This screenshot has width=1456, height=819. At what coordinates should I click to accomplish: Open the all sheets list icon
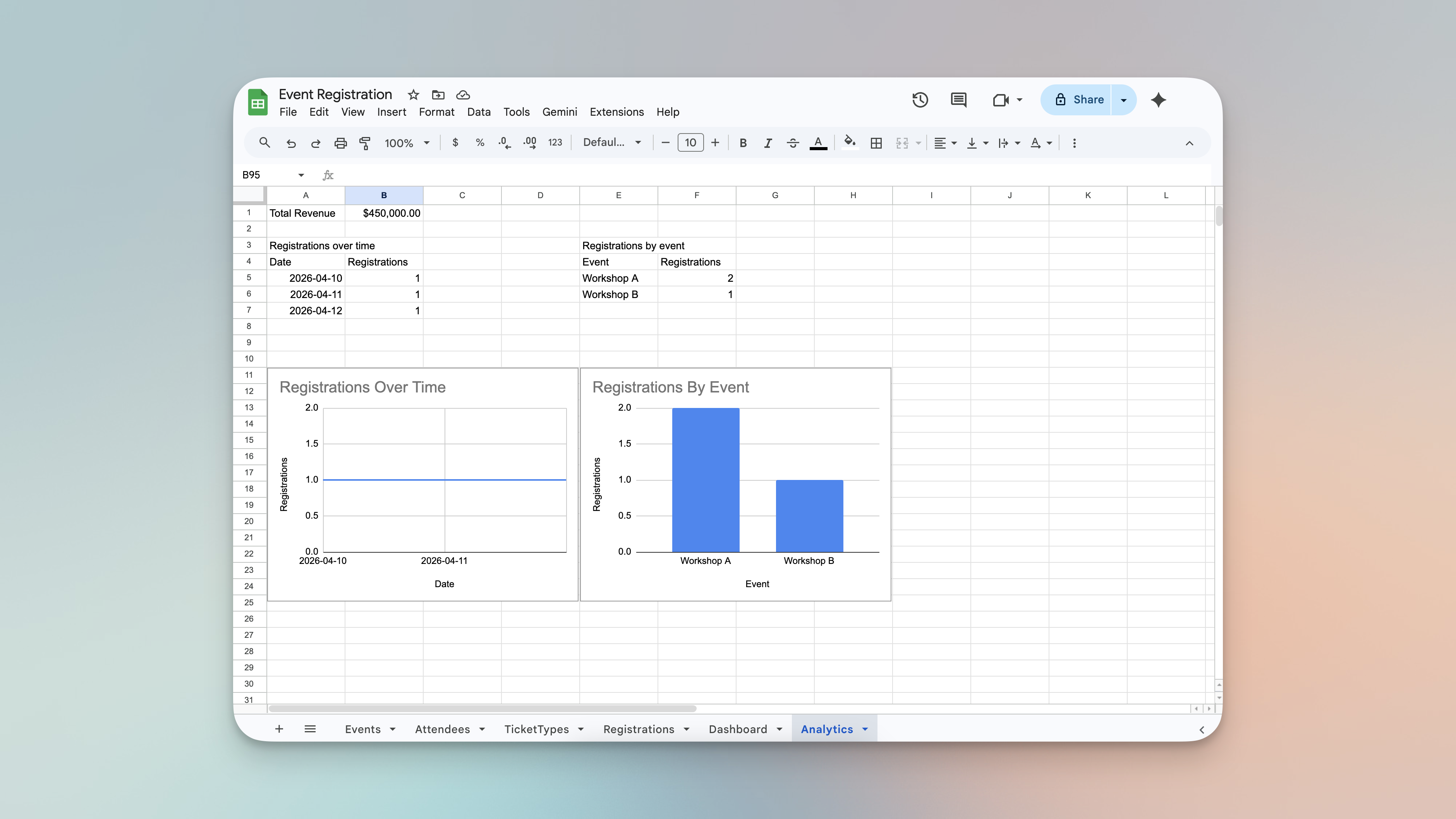310,729
